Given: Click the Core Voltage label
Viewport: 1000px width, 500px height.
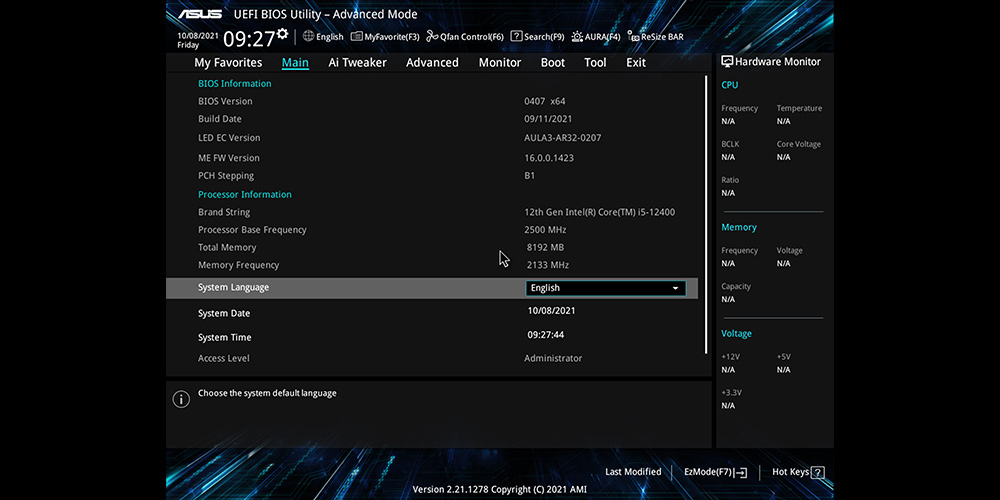Looking at the screenshot, I should 798,144.
